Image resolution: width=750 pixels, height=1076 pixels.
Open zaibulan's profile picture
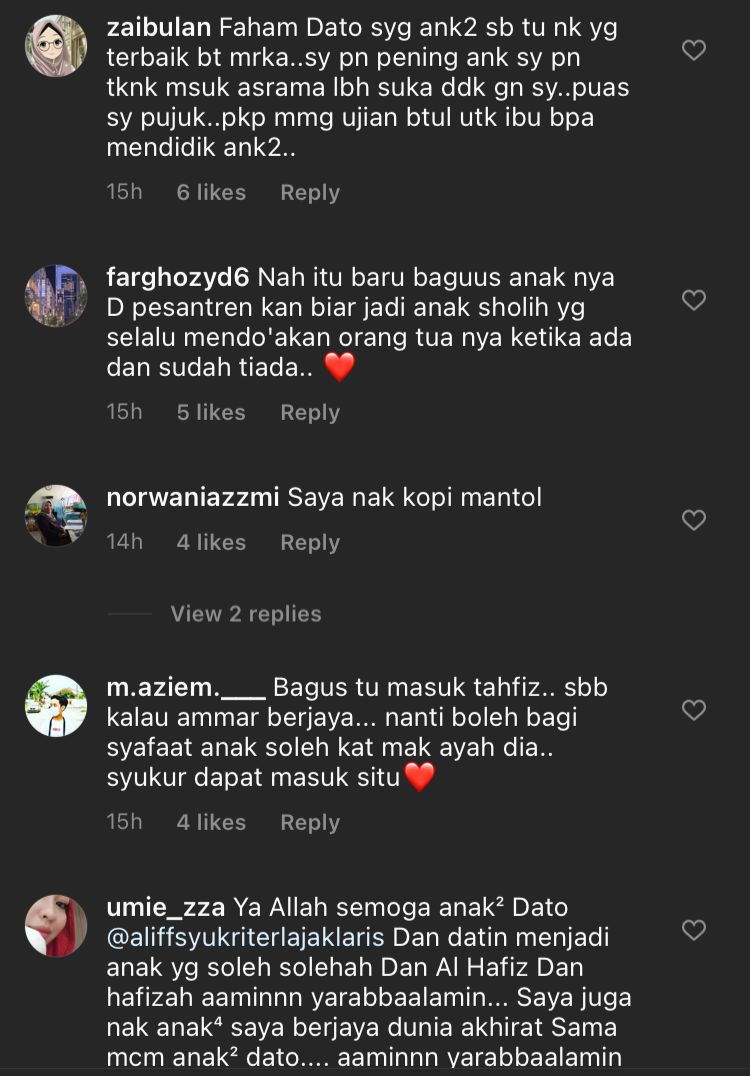tap(56, 45)
